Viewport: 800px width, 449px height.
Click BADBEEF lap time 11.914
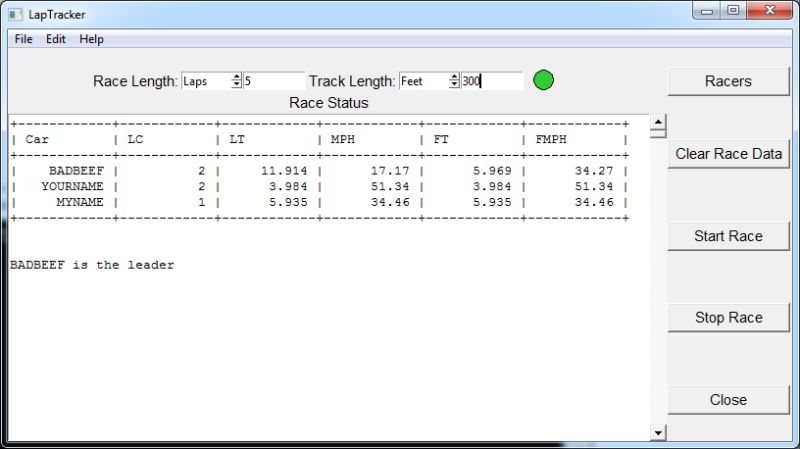[x=284, y=170]
